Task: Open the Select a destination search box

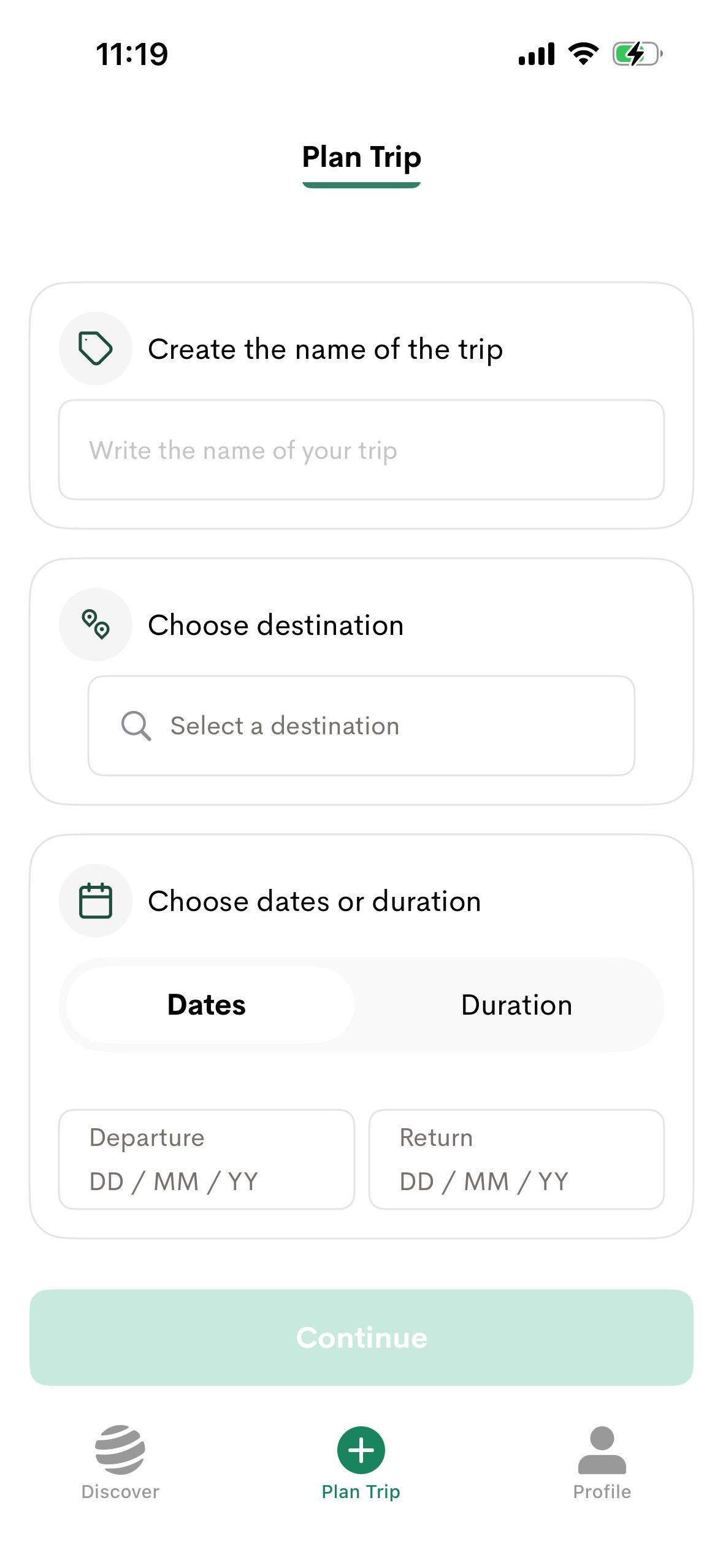Action: pyautogui.click(x=361, y=726)
